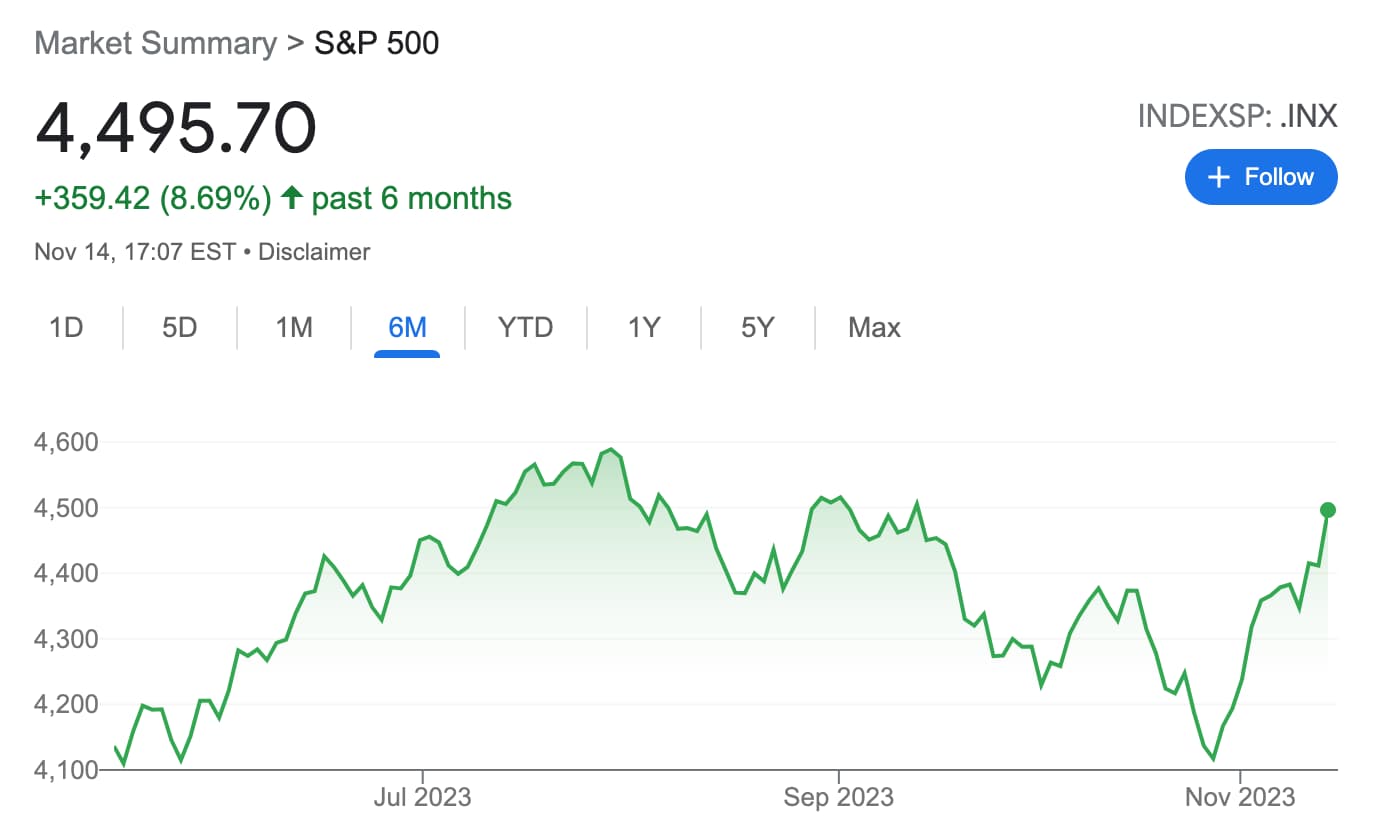Switch to the 1D time range tab
This screenshot has height=833, width=1392.
coord(66,328)
